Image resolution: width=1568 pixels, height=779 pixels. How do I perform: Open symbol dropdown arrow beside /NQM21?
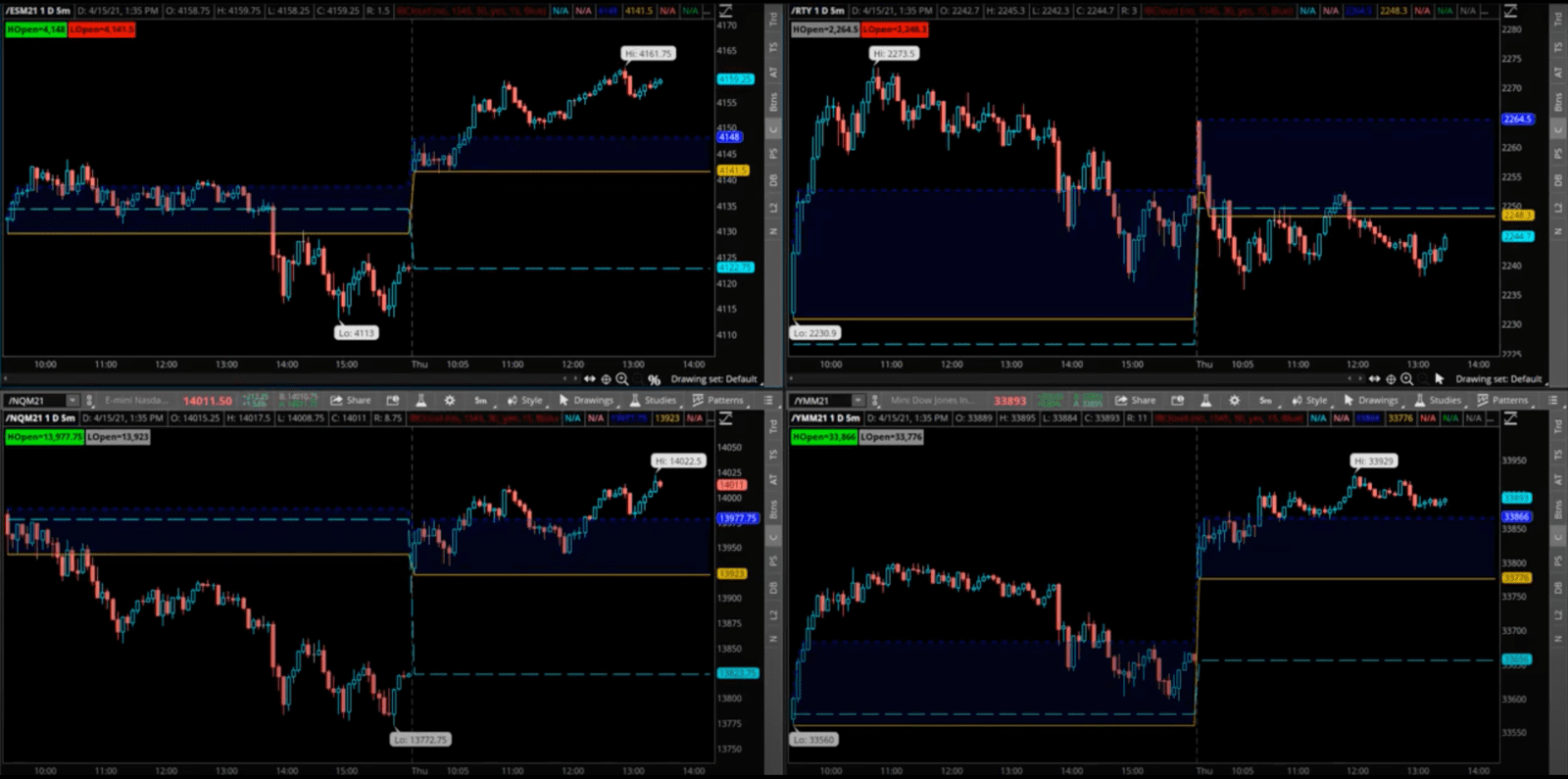72,401
